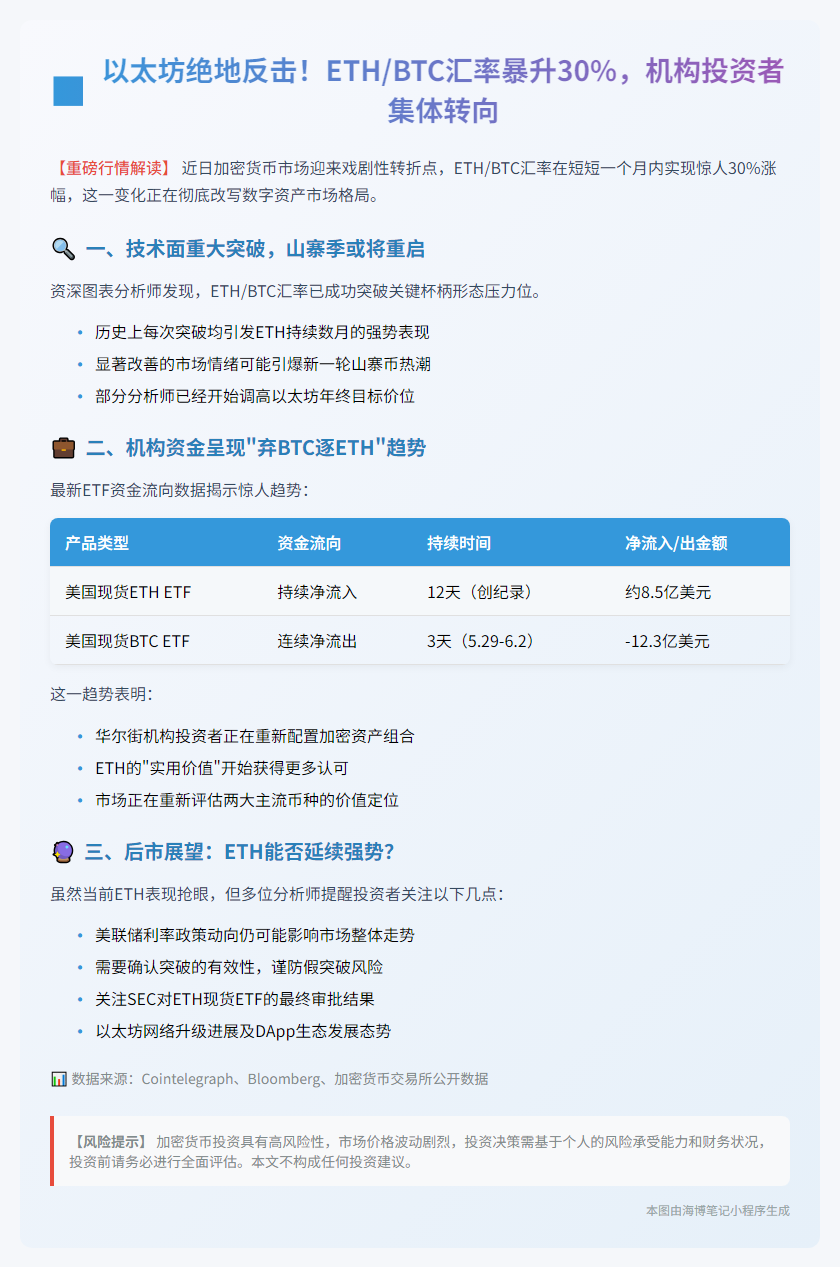Click bullet 美联储利率政策动向仍可能影响市场整体走势
The width and height of the screenshot is (840, 1267).
tap(254, 935)
